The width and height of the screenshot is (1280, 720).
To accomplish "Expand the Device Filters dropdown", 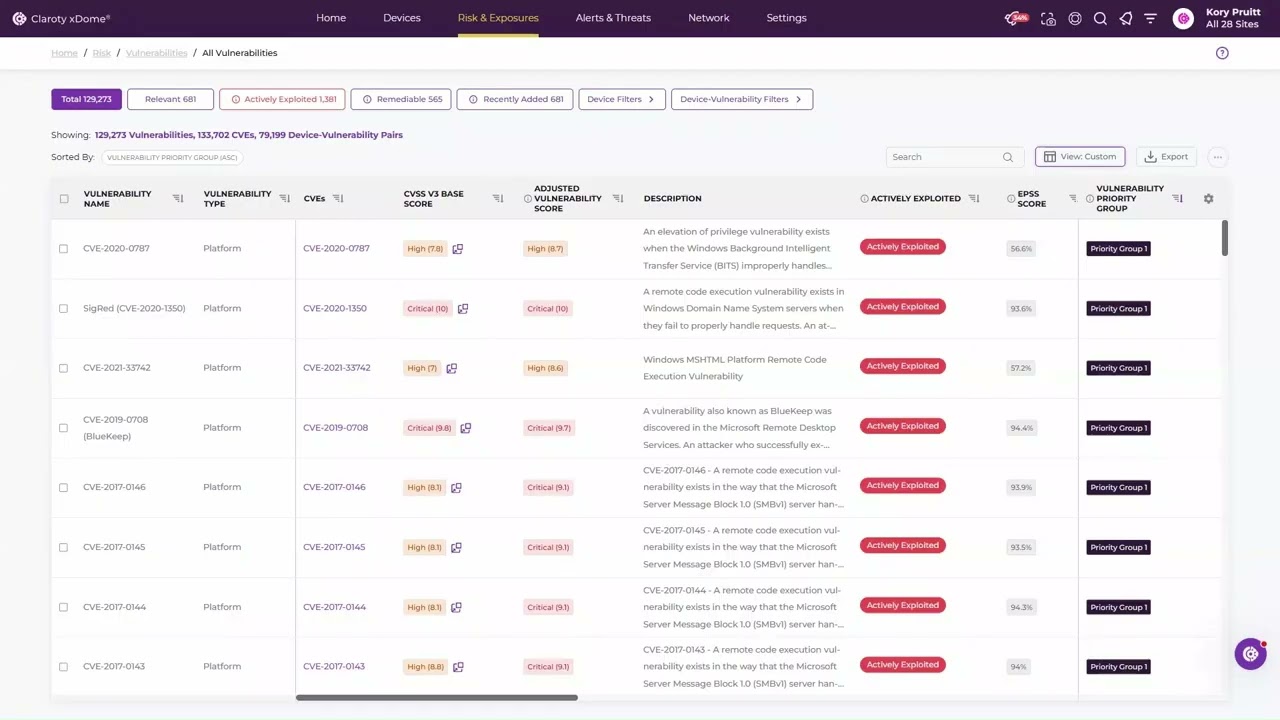I will tap(621, 99).
